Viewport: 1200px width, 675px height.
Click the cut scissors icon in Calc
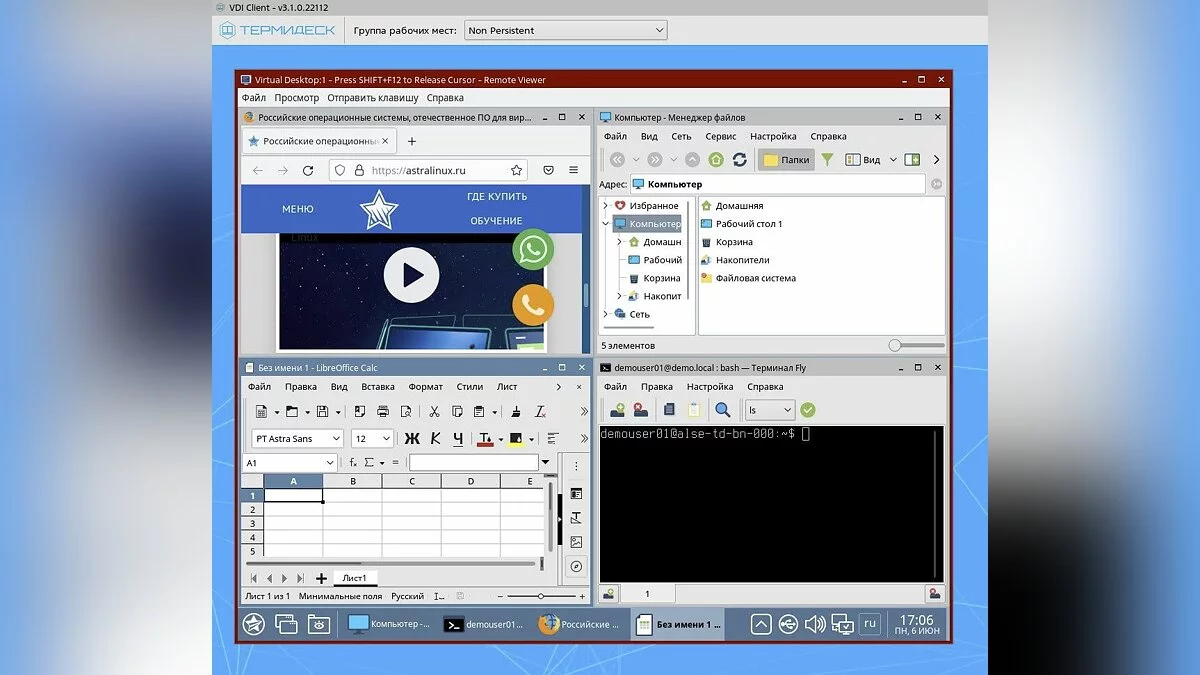[x=434, y=411]
